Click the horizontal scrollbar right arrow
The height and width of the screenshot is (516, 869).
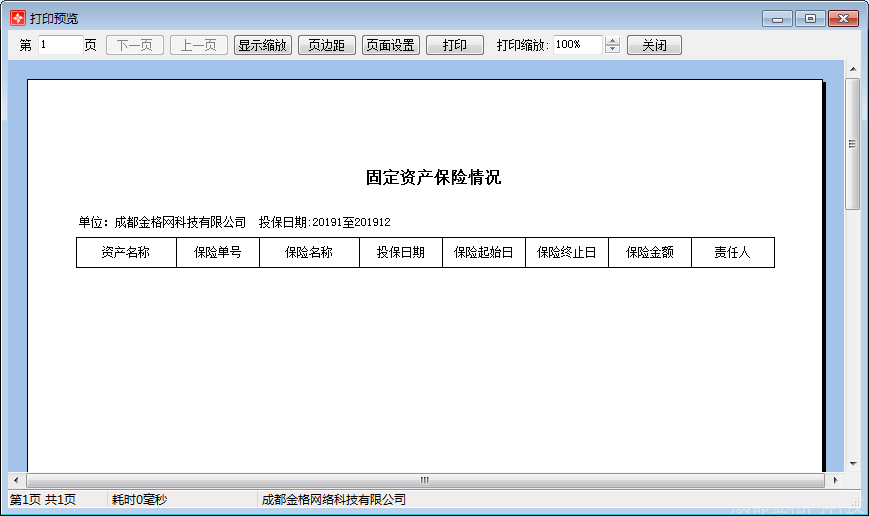click(835, 480)
